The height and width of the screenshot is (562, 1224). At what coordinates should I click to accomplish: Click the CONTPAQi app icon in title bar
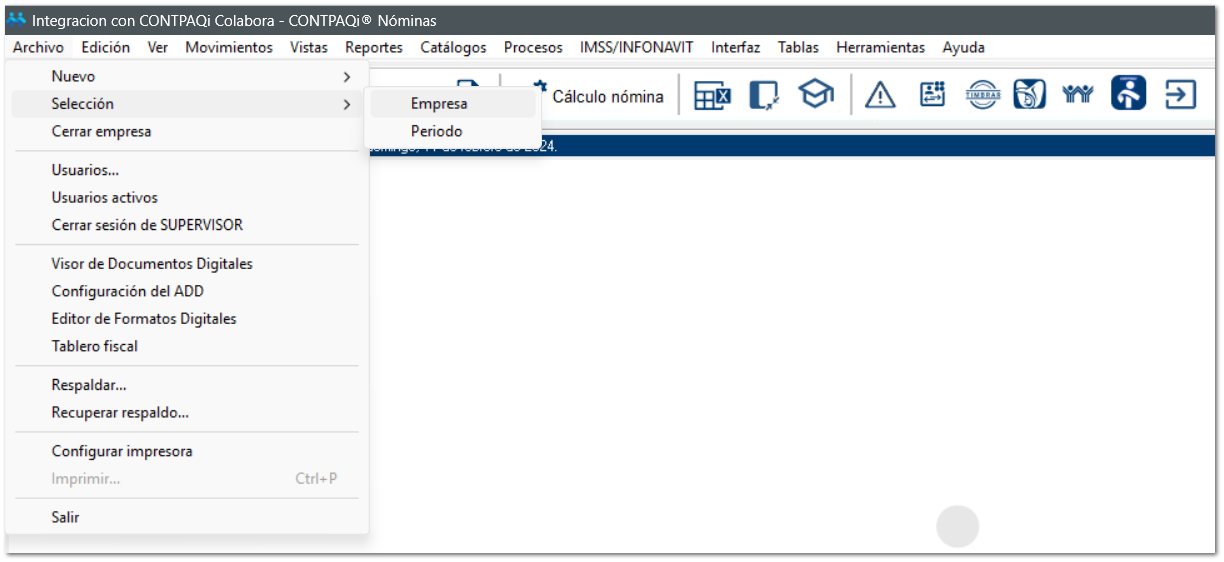coord(17,20)
